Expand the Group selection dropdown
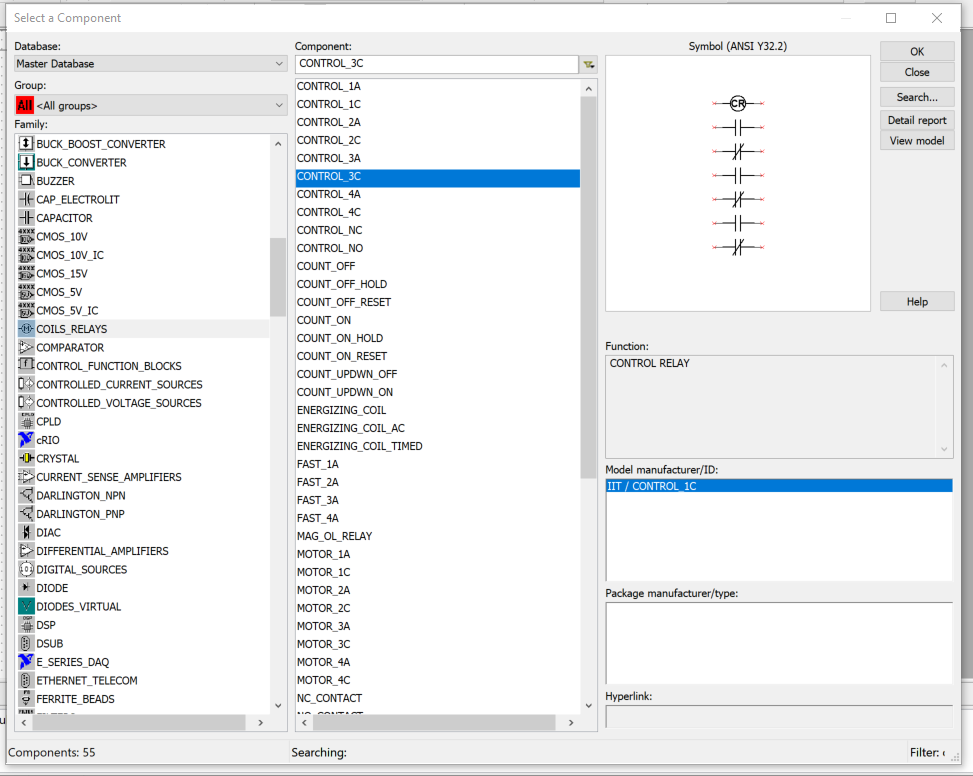 [280, 105]
